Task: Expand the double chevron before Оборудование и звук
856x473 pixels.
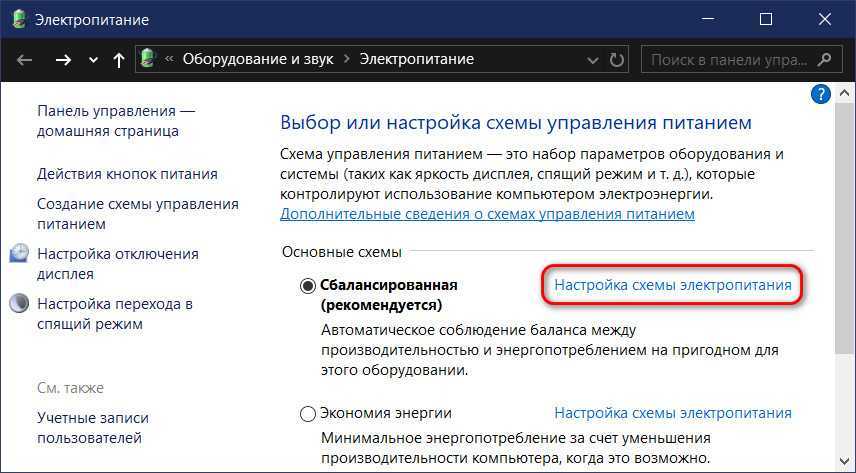Action: pyautogui.click(x=170, y=59)
